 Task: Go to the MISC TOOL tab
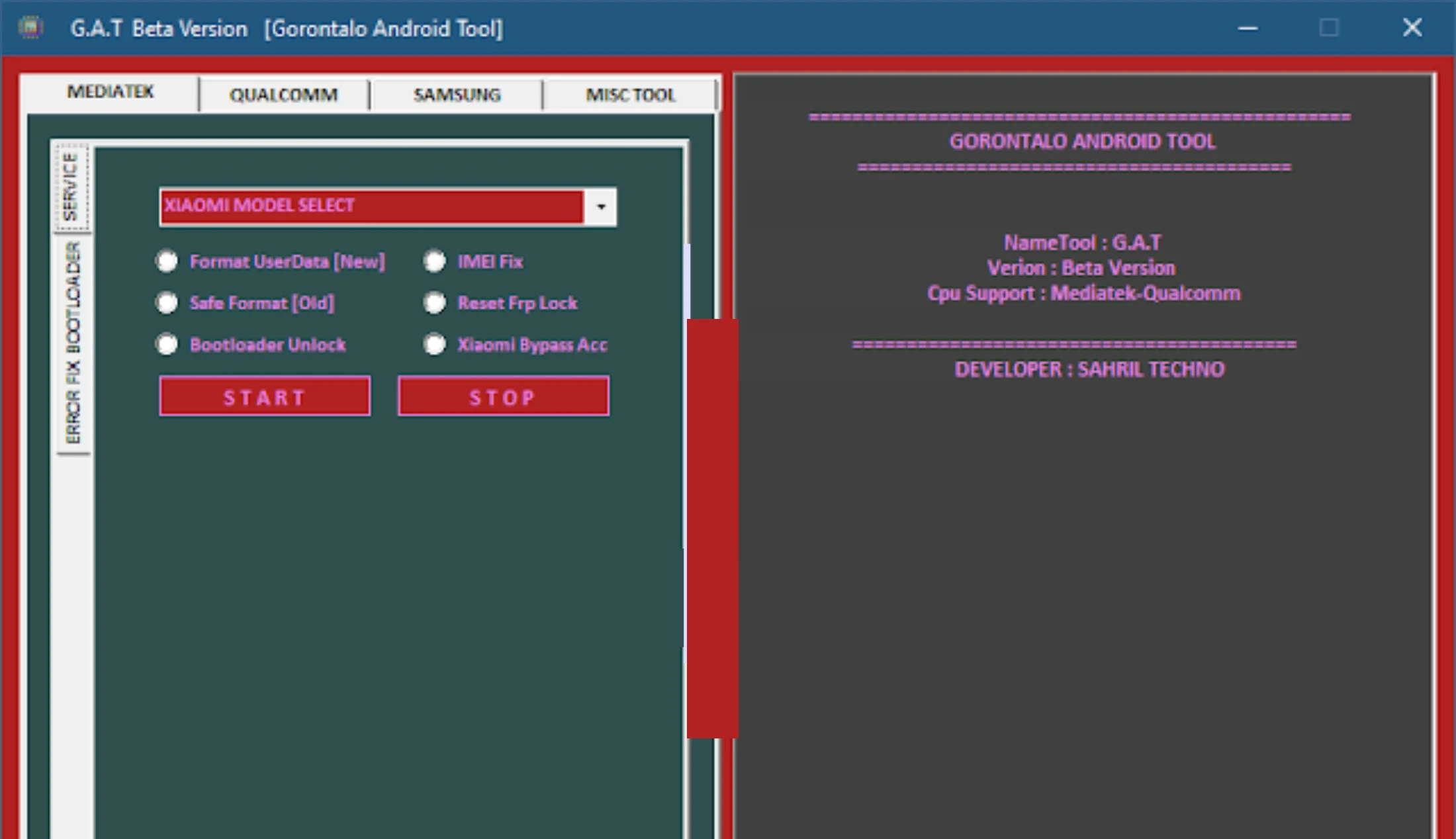(x=630, y=95)
